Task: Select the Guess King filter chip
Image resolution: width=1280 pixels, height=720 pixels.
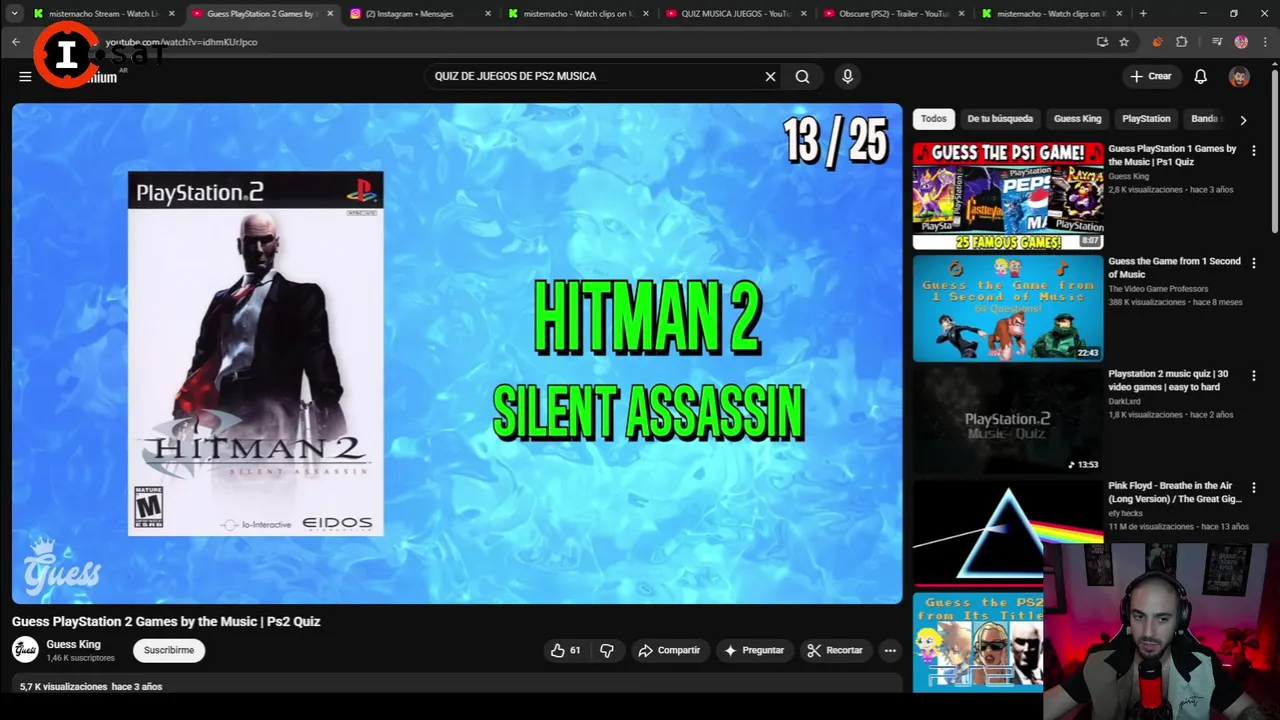Action: (x=1077, y=118)
